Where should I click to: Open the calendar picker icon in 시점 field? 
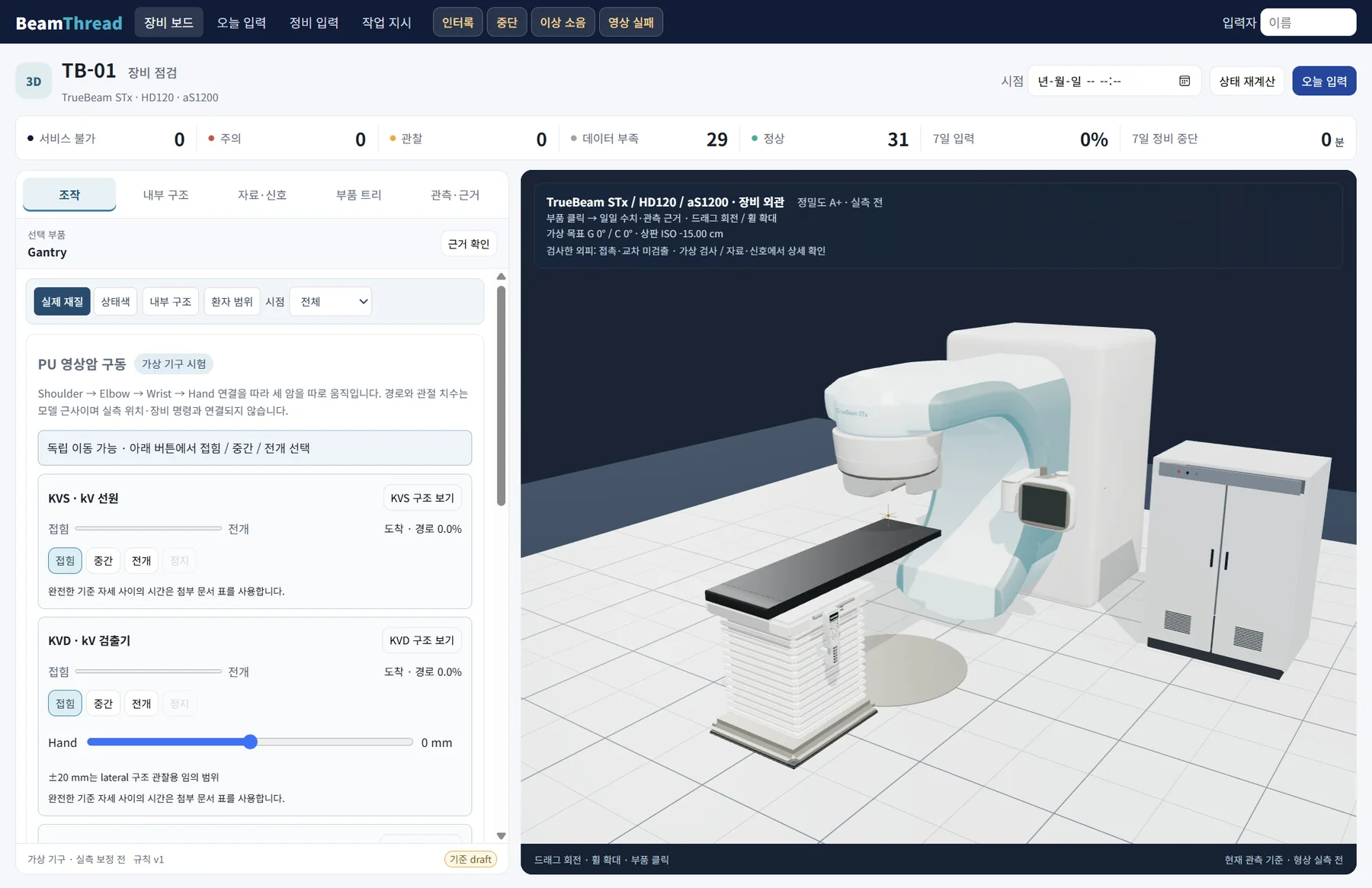point(1184,81)
